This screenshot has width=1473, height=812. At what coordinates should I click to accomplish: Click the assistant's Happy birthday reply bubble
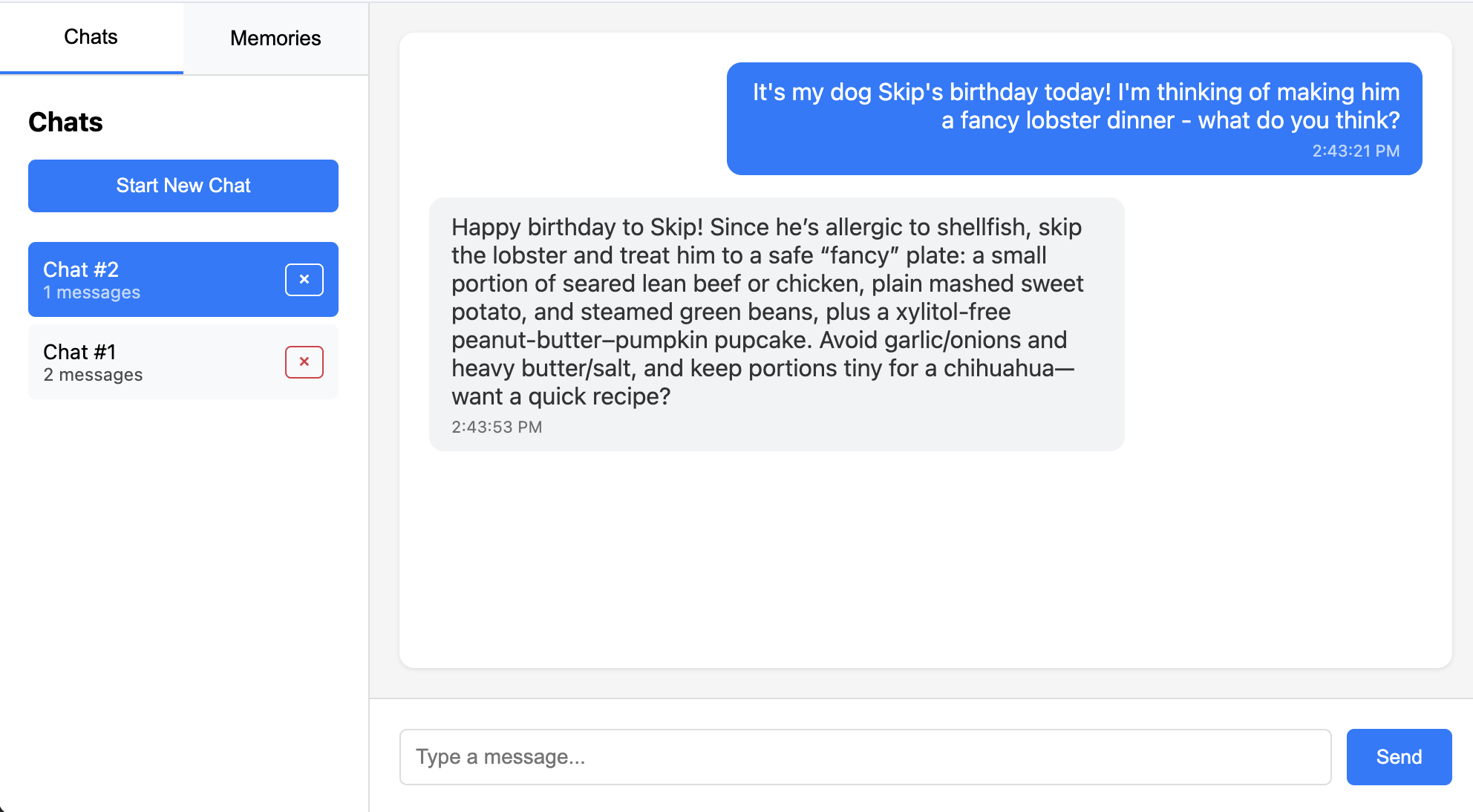(776, 312)
